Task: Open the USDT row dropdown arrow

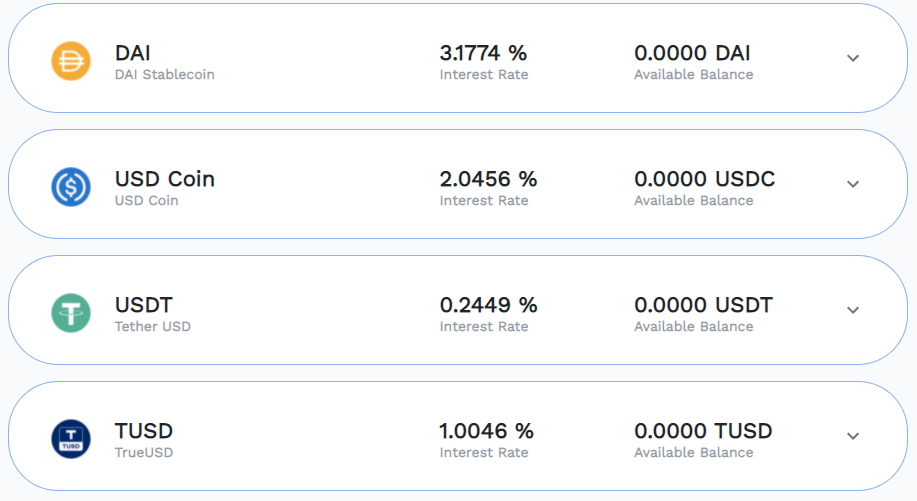Action: coord(853,310)
